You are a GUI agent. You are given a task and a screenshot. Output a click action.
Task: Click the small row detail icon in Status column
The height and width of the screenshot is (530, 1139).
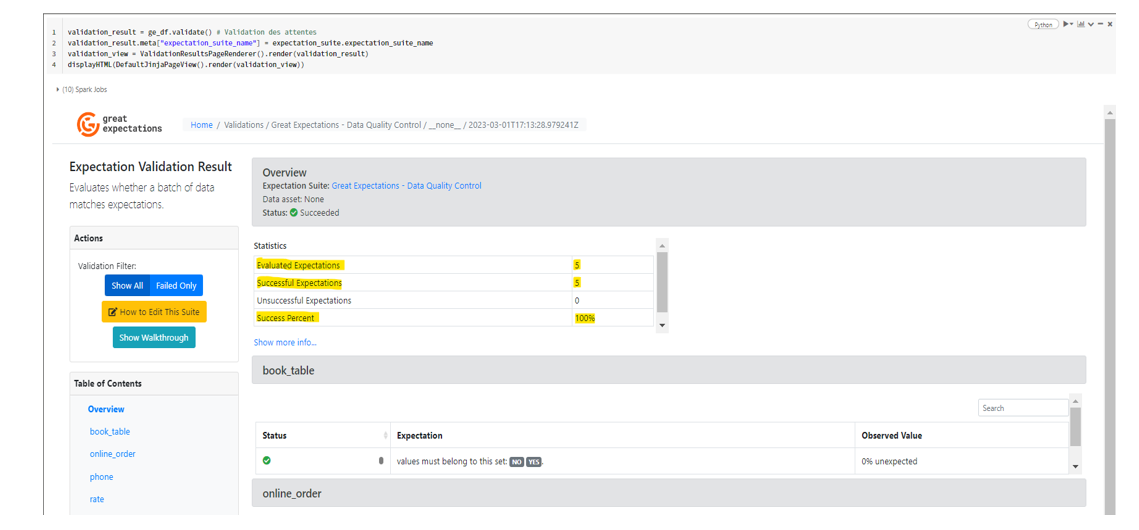pos(381,460)
